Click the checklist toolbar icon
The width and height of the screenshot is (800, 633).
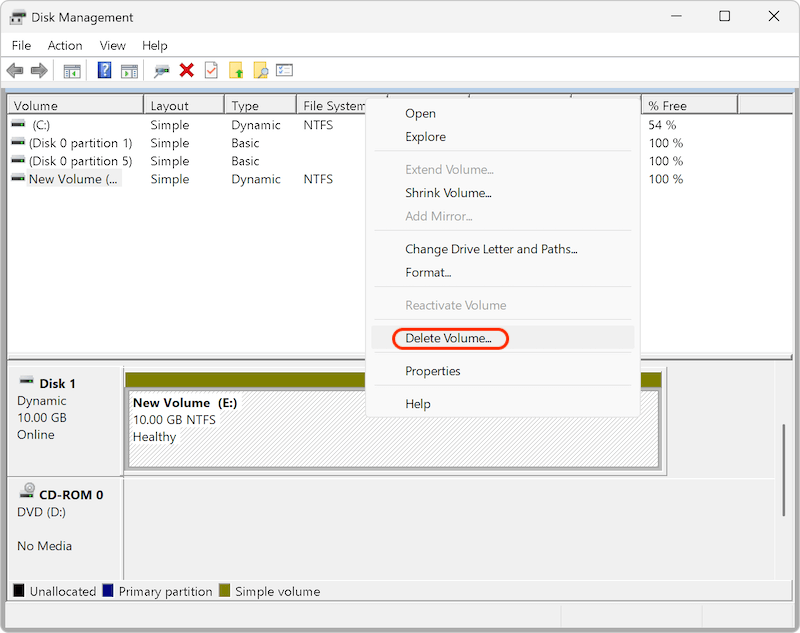point(285,70)
